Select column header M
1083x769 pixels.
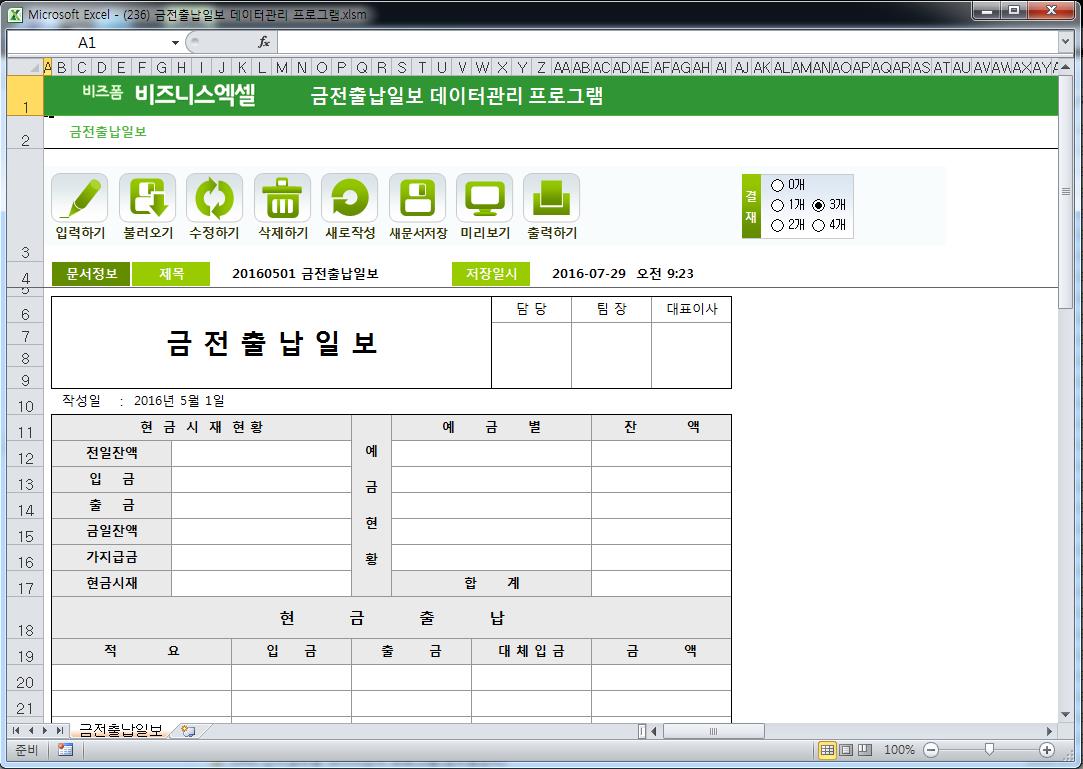tap(282, 67)
